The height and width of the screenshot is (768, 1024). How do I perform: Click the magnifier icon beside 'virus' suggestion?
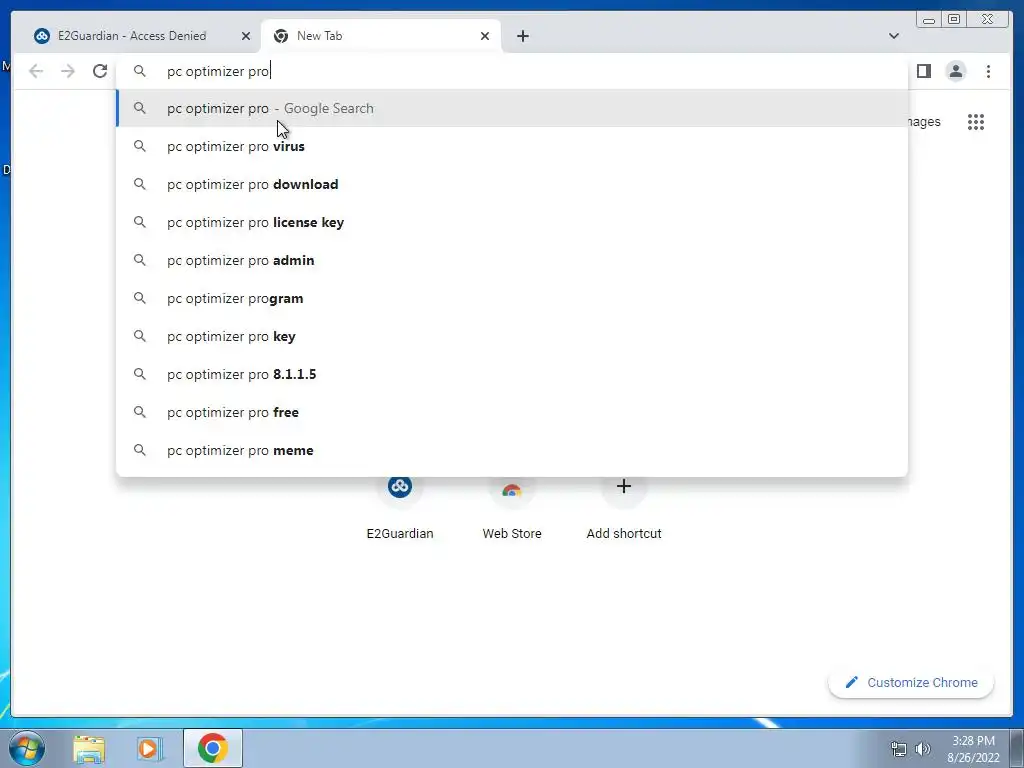140,146
